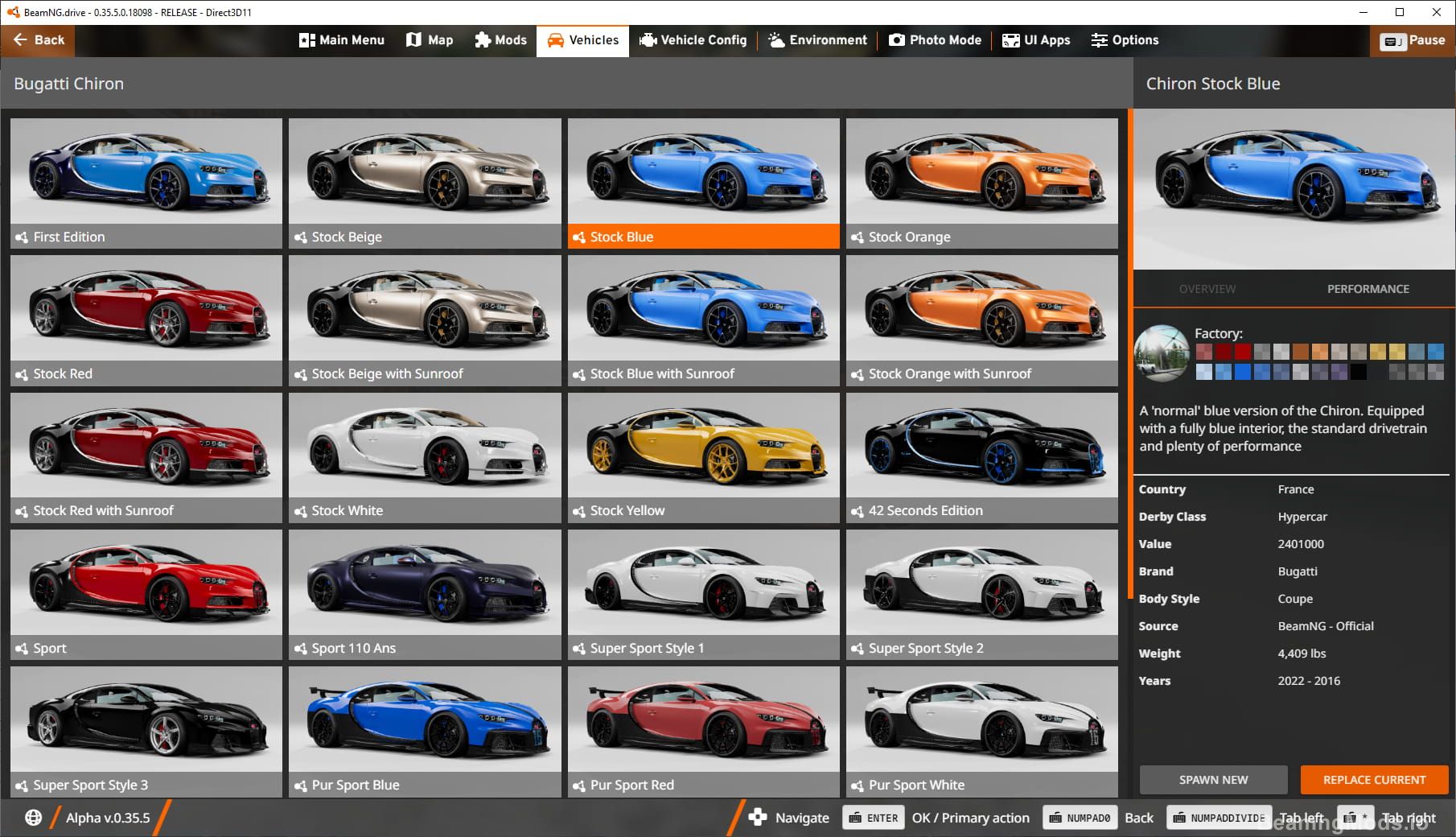This screenshot has width=1456, height=837.
Task: Go back using the Back arrow button
Action: [x=38, y=39]
